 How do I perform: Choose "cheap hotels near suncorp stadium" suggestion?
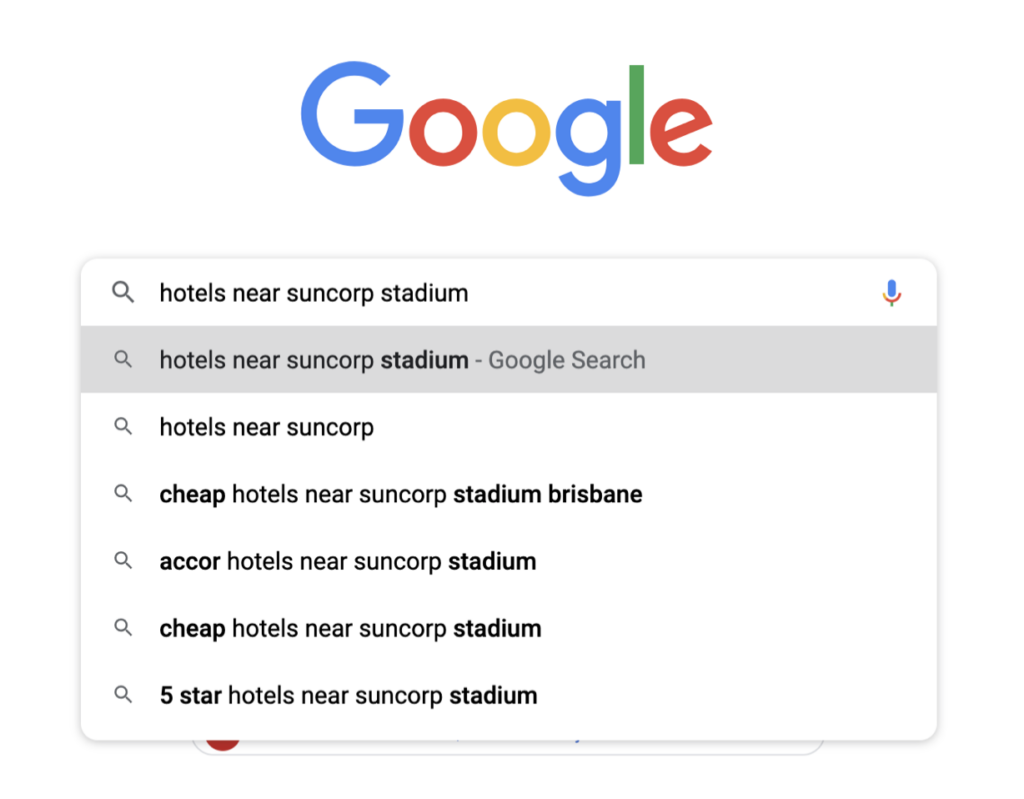350,628
